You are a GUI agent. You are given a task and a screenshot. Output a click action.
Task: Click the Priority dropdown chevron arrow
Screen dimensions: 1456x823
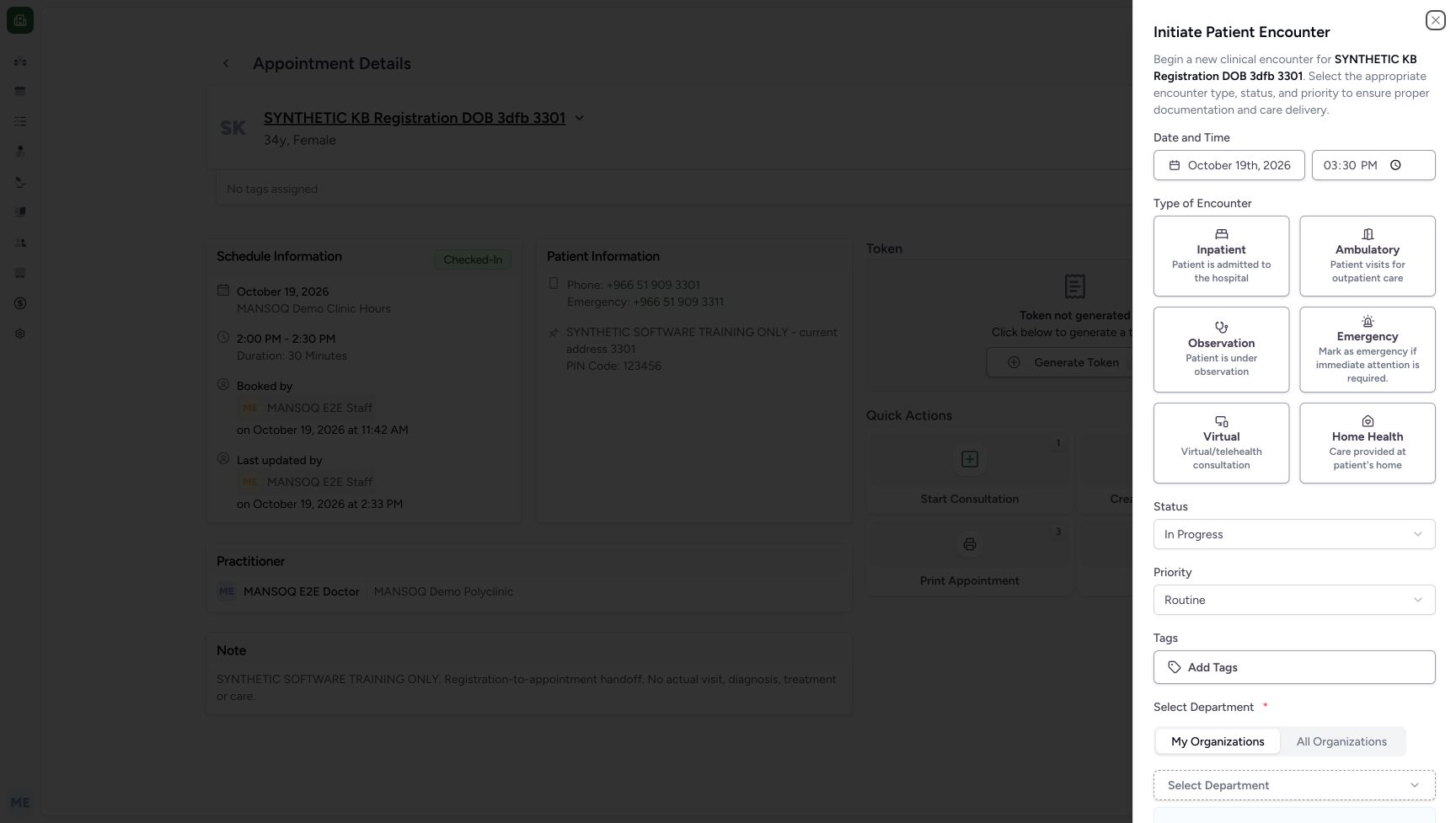1417,600
